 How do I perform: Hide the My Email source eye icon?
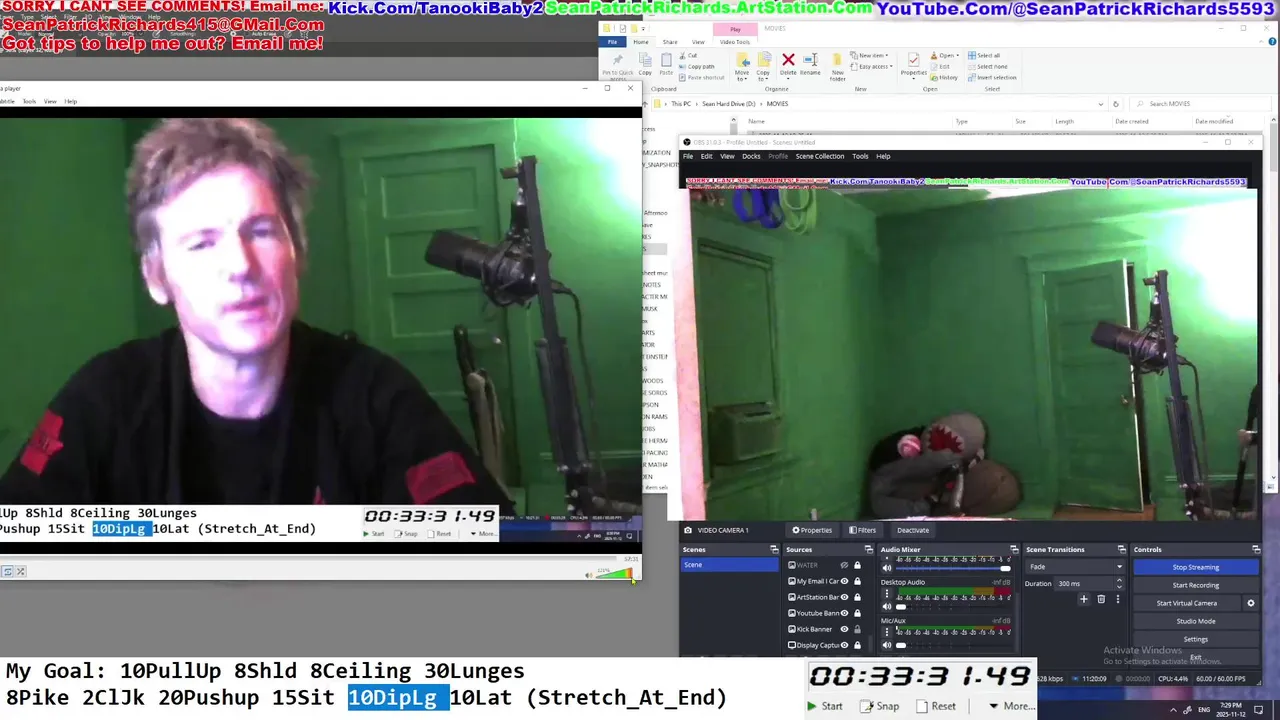click(845, 581)
